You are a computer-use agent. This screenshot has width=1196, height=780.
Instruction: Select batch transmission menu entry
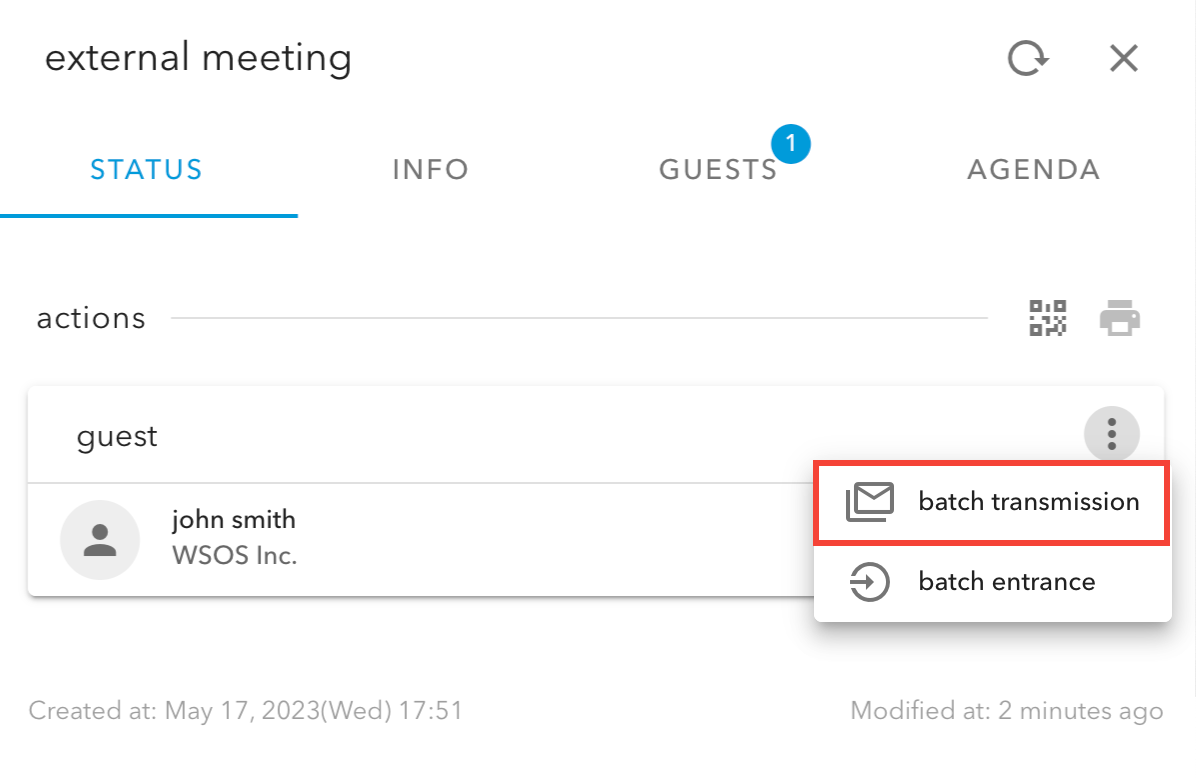(x=1028, y=502)
